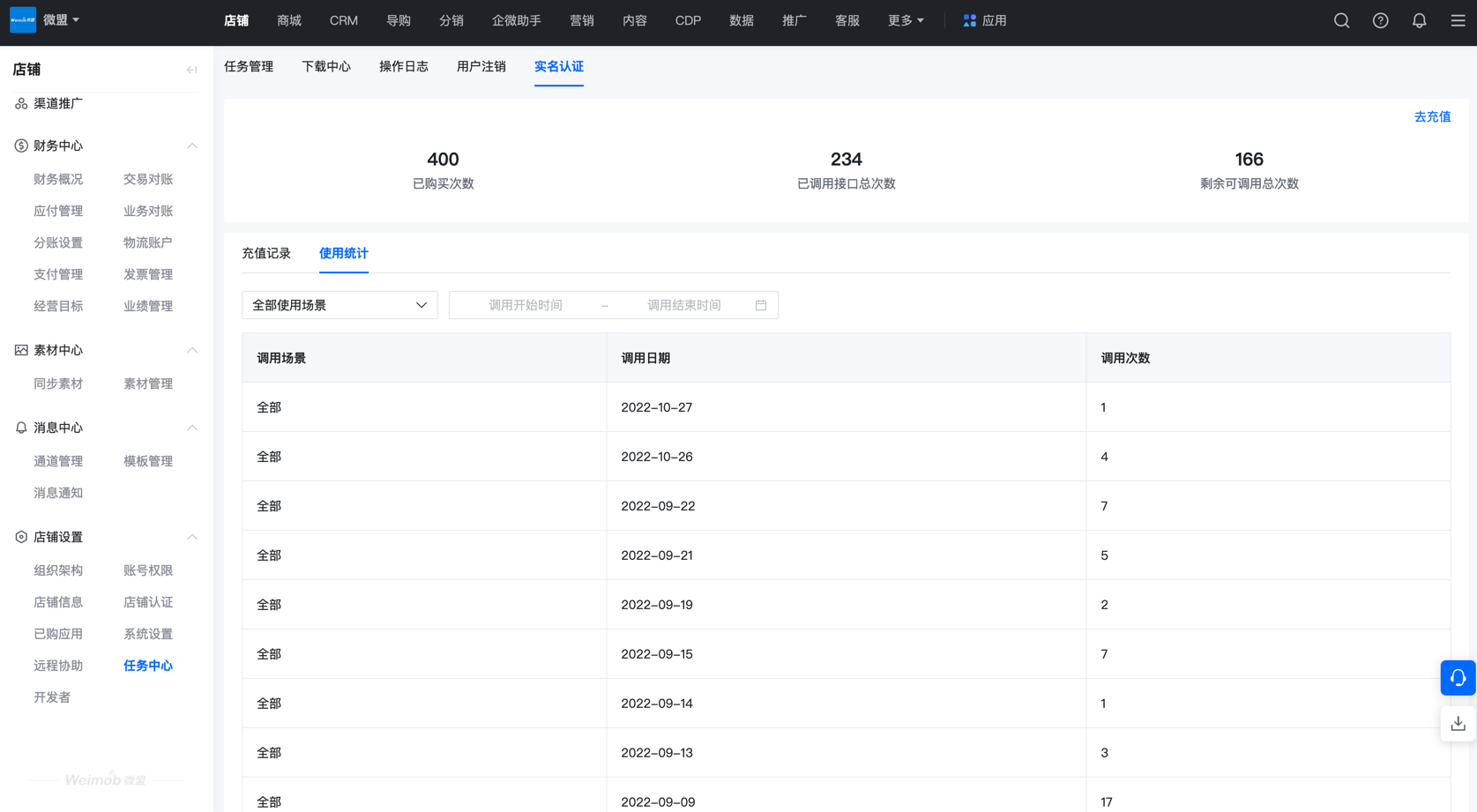The width and height of the screenshot is (1477, 812).
Task: Click the calendar icon in date range field
Action: (761, 305)
